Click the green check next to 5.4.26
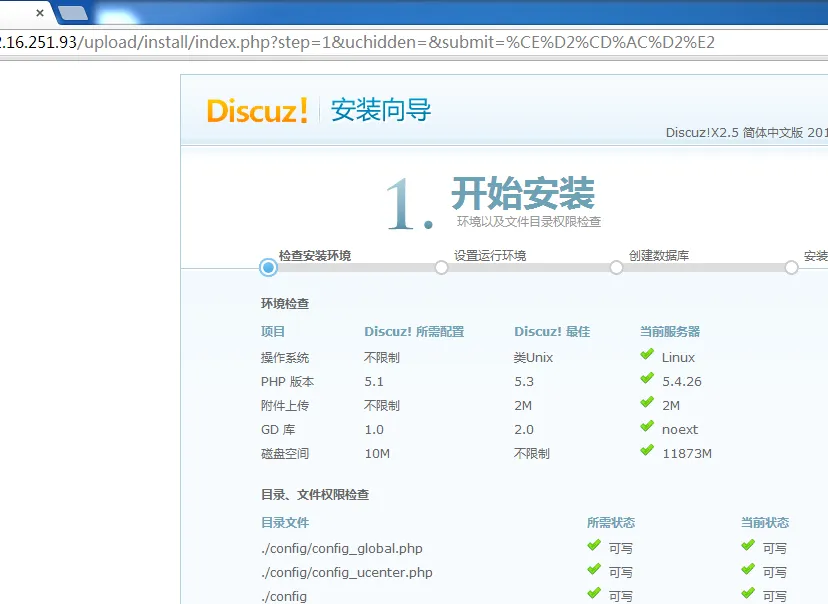The width and height of the screenshot is (828, 604). coord(647,378)
